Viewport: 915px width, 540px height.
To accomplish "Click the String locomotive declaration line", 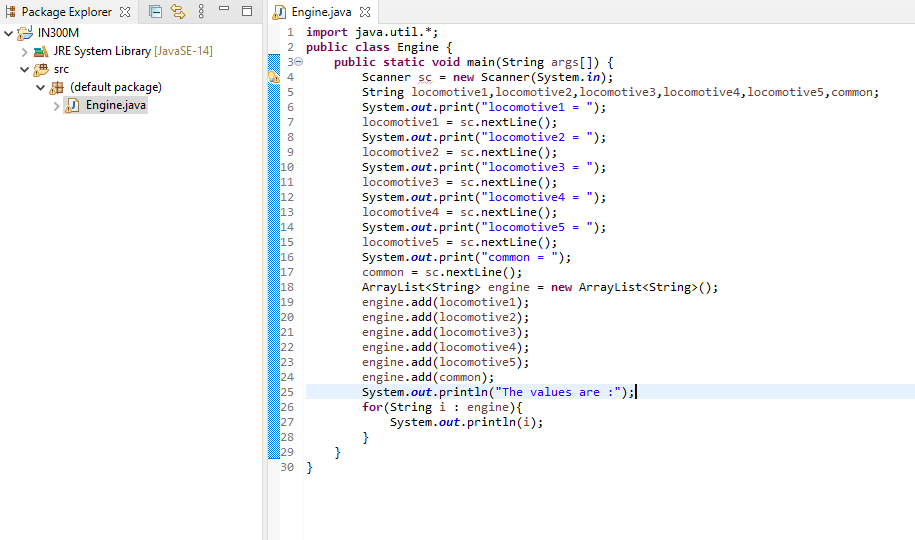I will pos(620,92).
